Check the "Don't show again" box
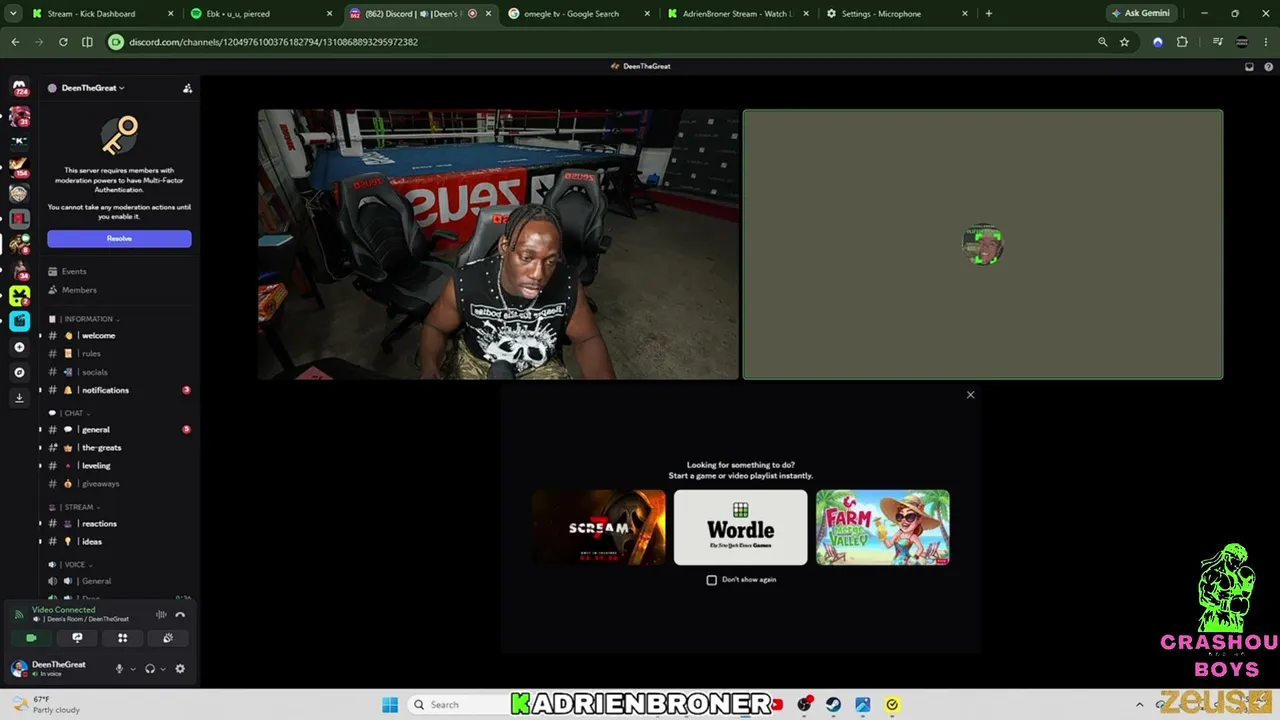1280x720 pixels. (x=712, y=580)
